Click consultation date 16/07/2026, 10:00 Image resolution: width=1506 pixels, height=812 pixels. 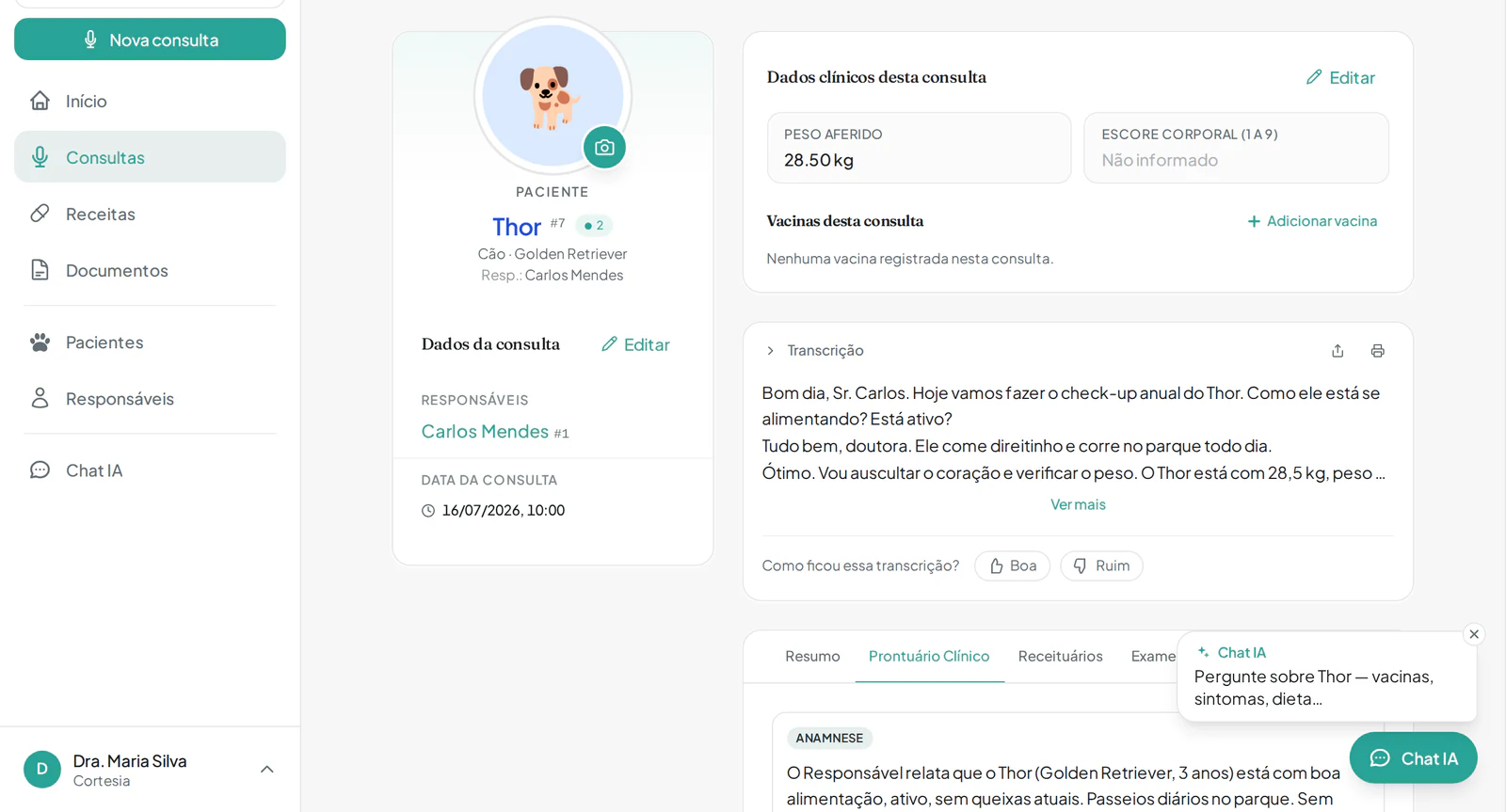pyautogui.click(x=504, y=510)
